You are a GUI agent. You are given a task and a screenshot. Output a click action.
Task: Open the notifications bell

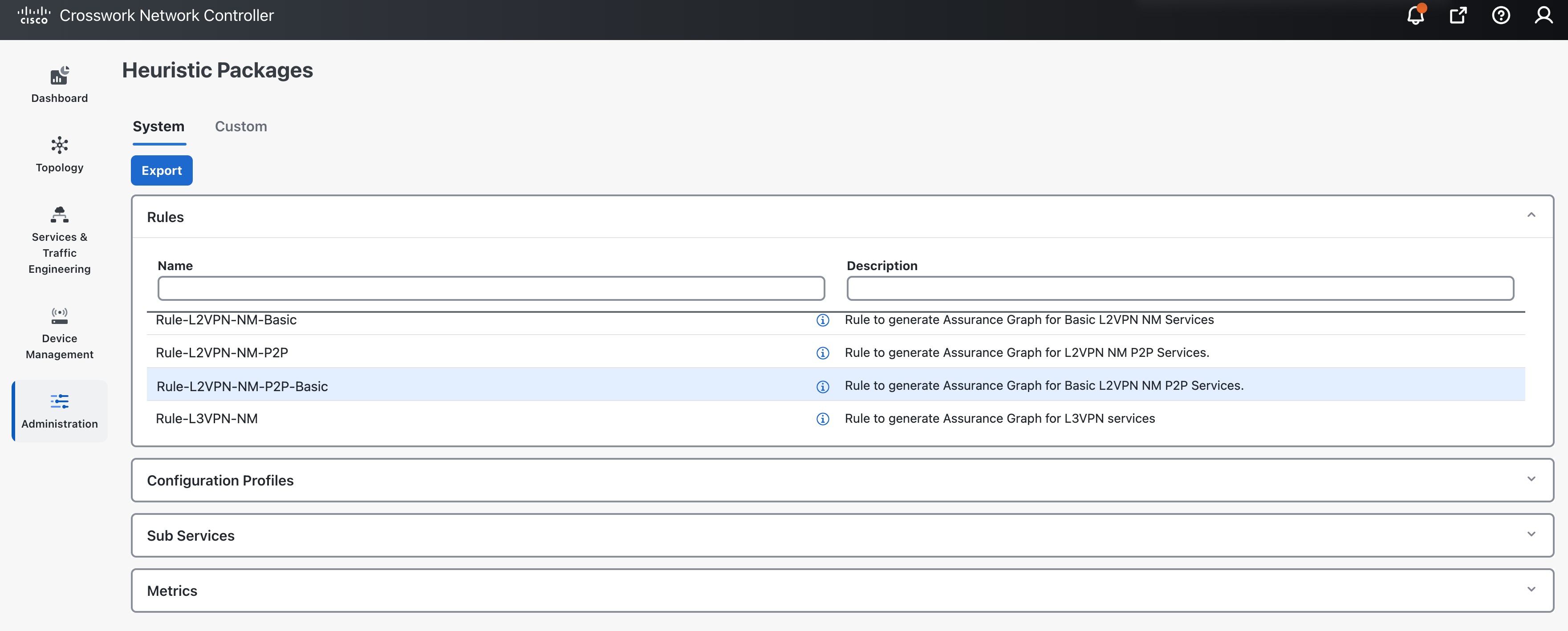[1414, 15]
